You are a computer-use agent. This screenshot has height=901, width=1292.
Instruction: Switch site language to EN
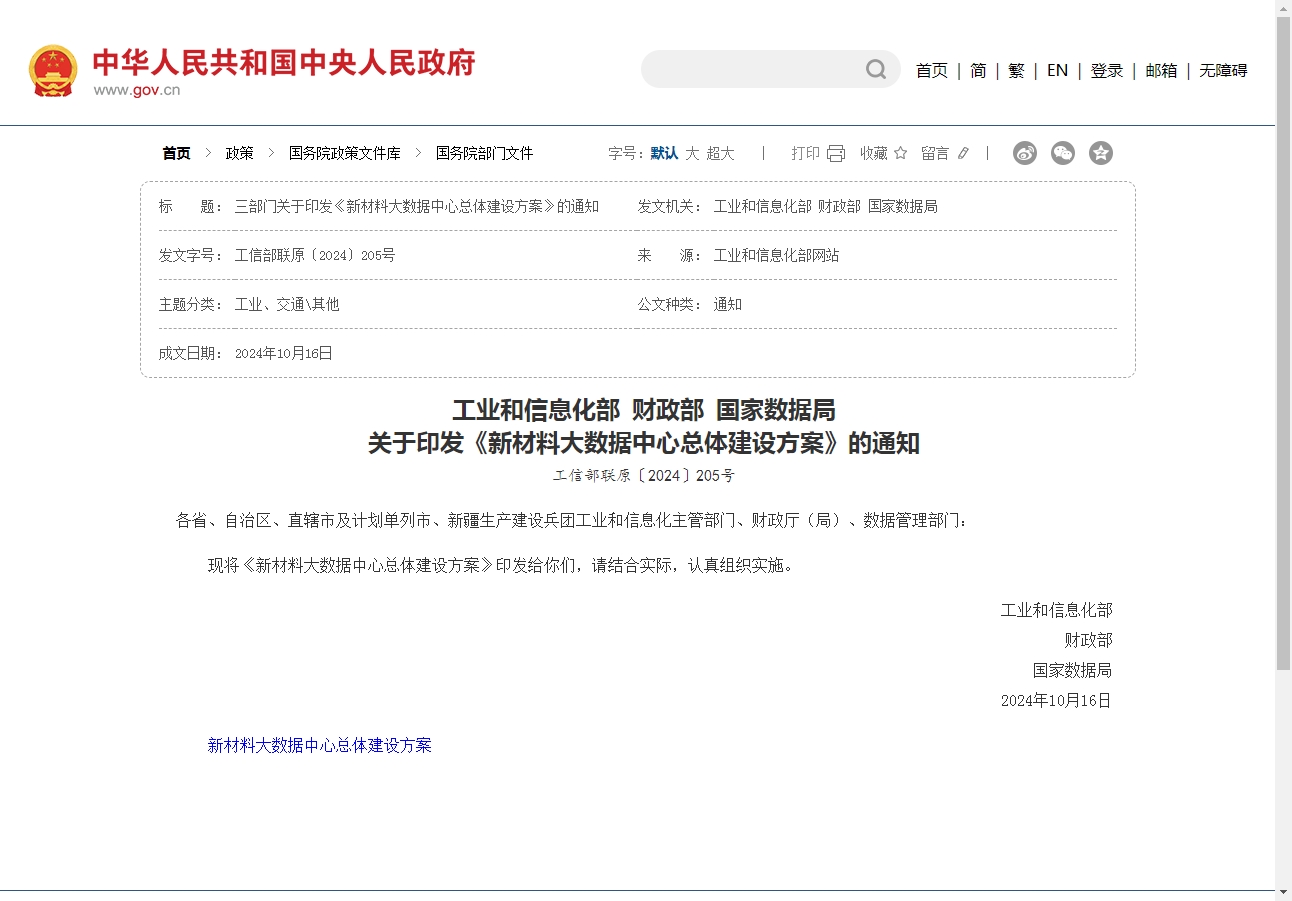tap(1057, 70)
